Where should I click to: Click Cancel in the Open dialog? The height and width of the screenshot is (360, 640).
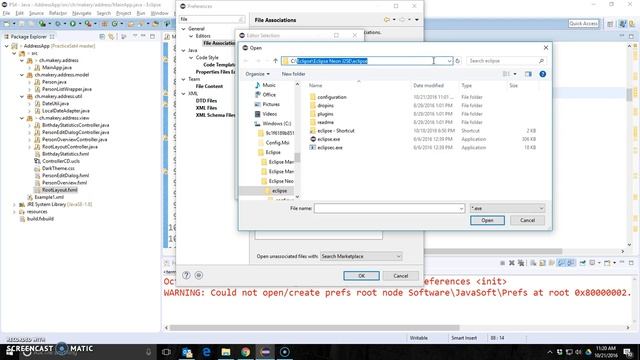coord(527,220)
